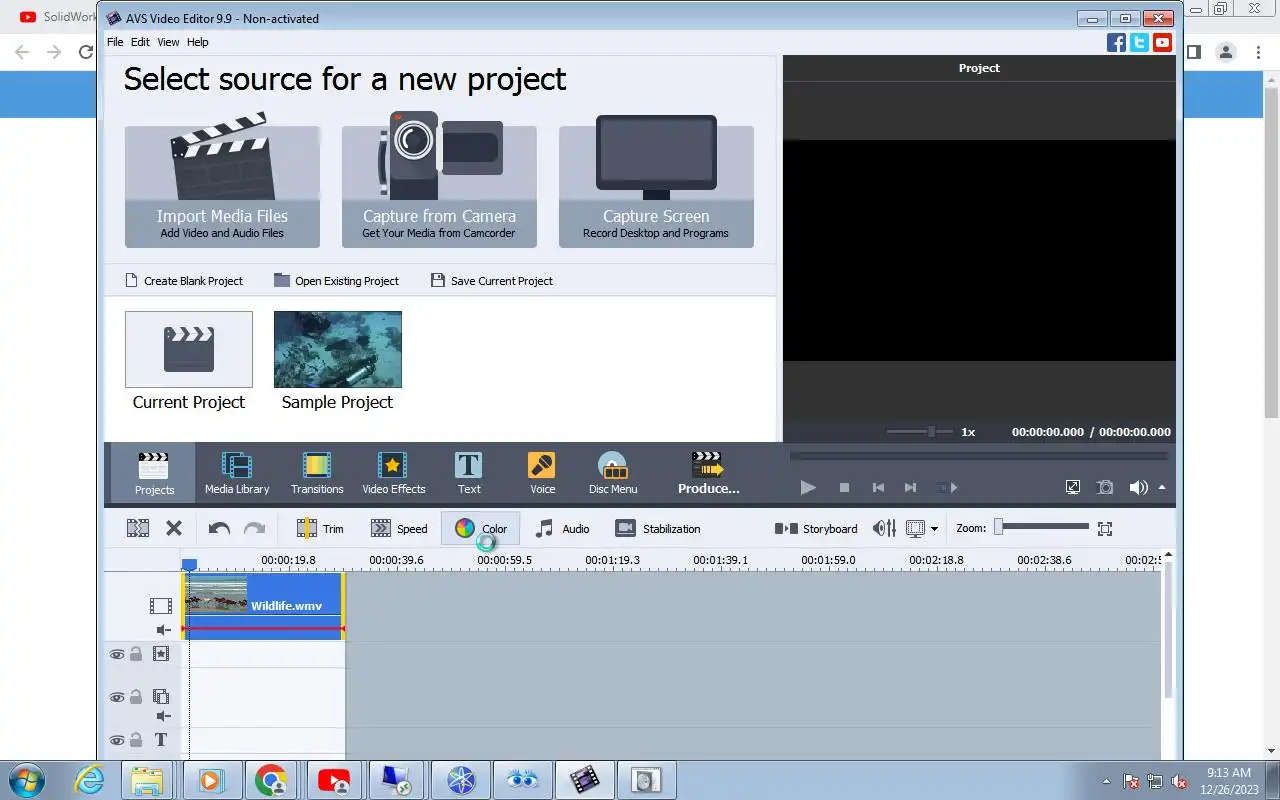Image resolution: width=1280 pixels, height=800 pixels.
Task: Click the Play button in preview
Action: click(808, 487)
